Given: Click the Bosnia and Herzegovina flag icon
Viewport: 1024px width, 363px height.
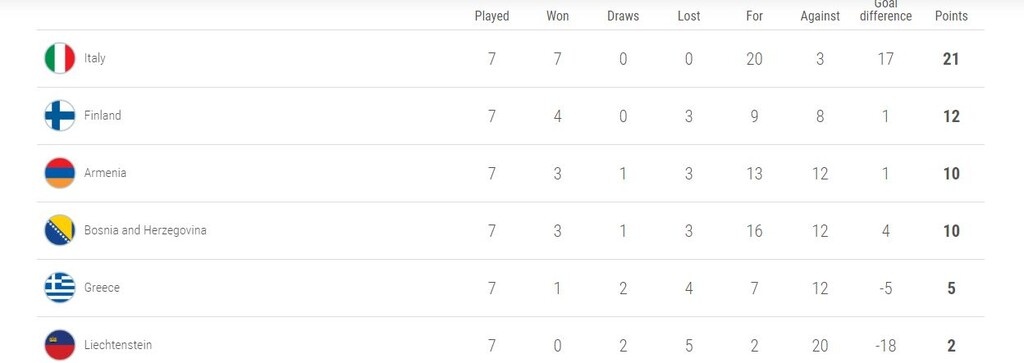Looking at the screenshot, I should coord(59,230).
